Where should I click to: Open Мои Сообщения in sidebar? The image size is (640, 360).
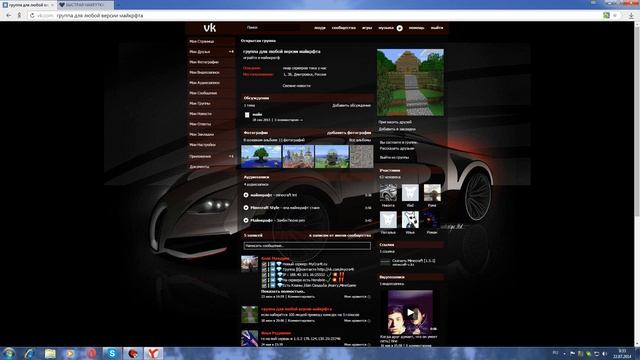(x=203, y=93)
